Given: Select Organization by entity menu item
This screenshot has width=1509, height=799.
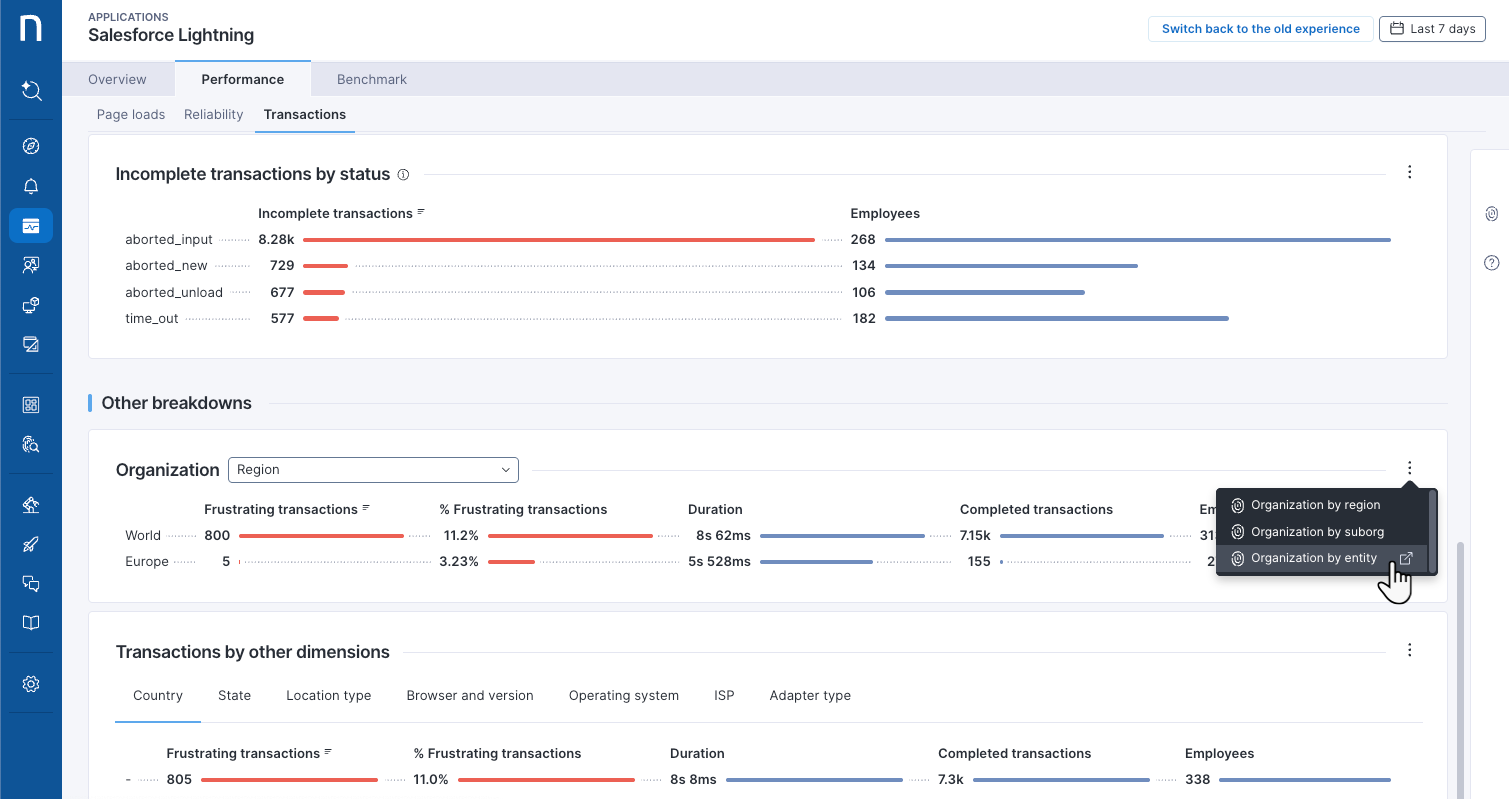Looking at the screenshot, I should point(1313,558).
